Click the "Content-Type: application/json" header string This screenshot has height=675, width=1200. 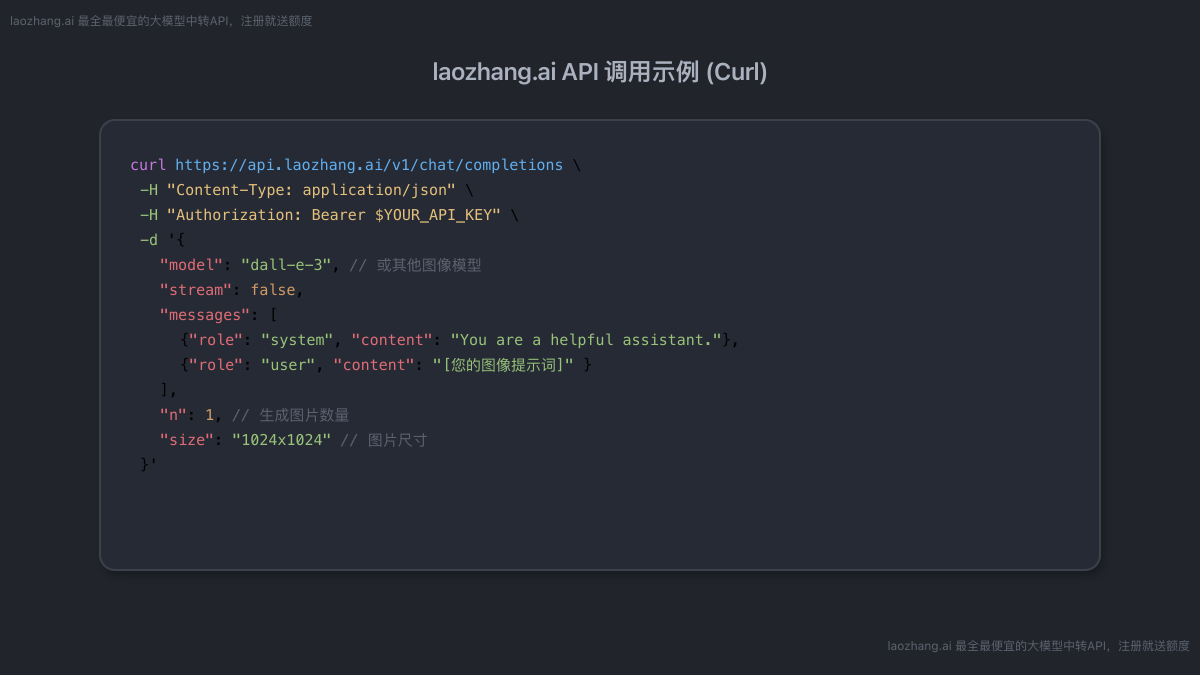coord(311,190)
